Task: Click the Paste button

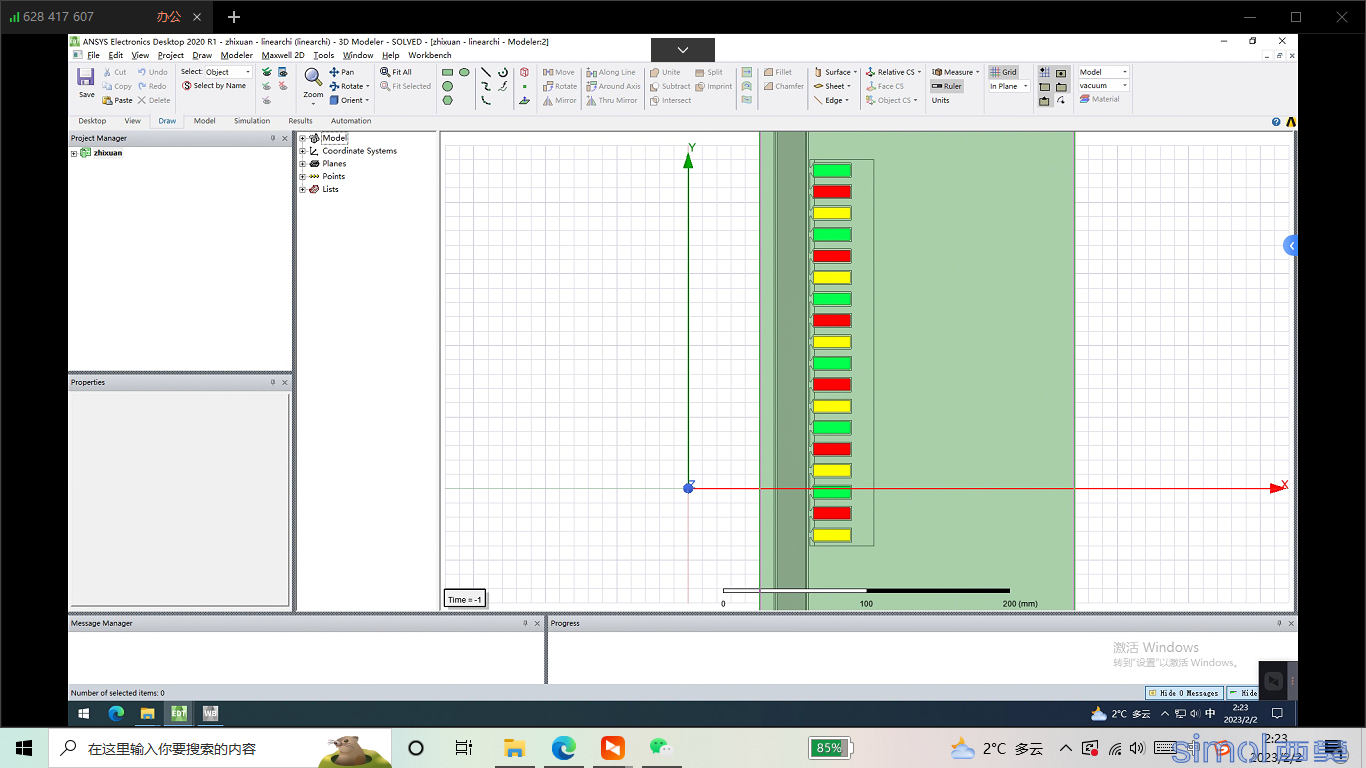Action: tap(117, 100)
